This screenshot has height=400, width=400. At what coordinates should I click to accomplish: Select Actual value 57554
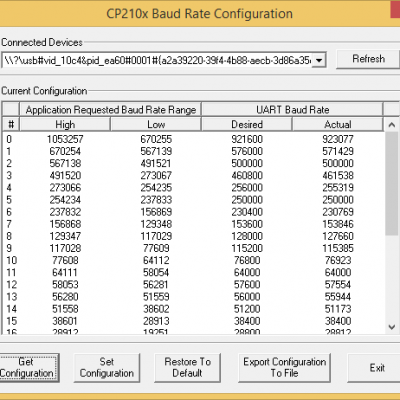tap(338, 285)
